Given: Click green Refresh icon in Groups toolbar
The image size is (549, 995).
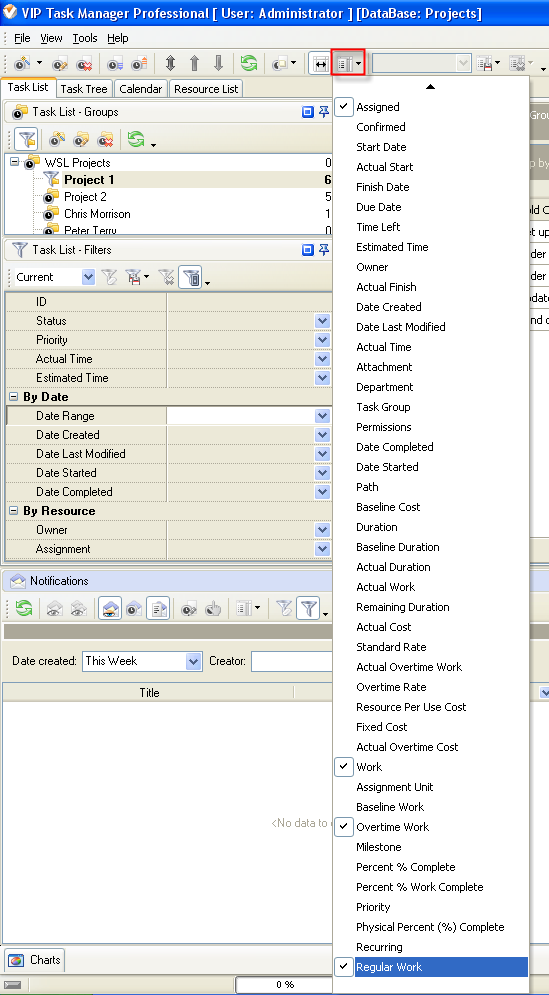Looking at the screenshot, I should click(136, 139).
